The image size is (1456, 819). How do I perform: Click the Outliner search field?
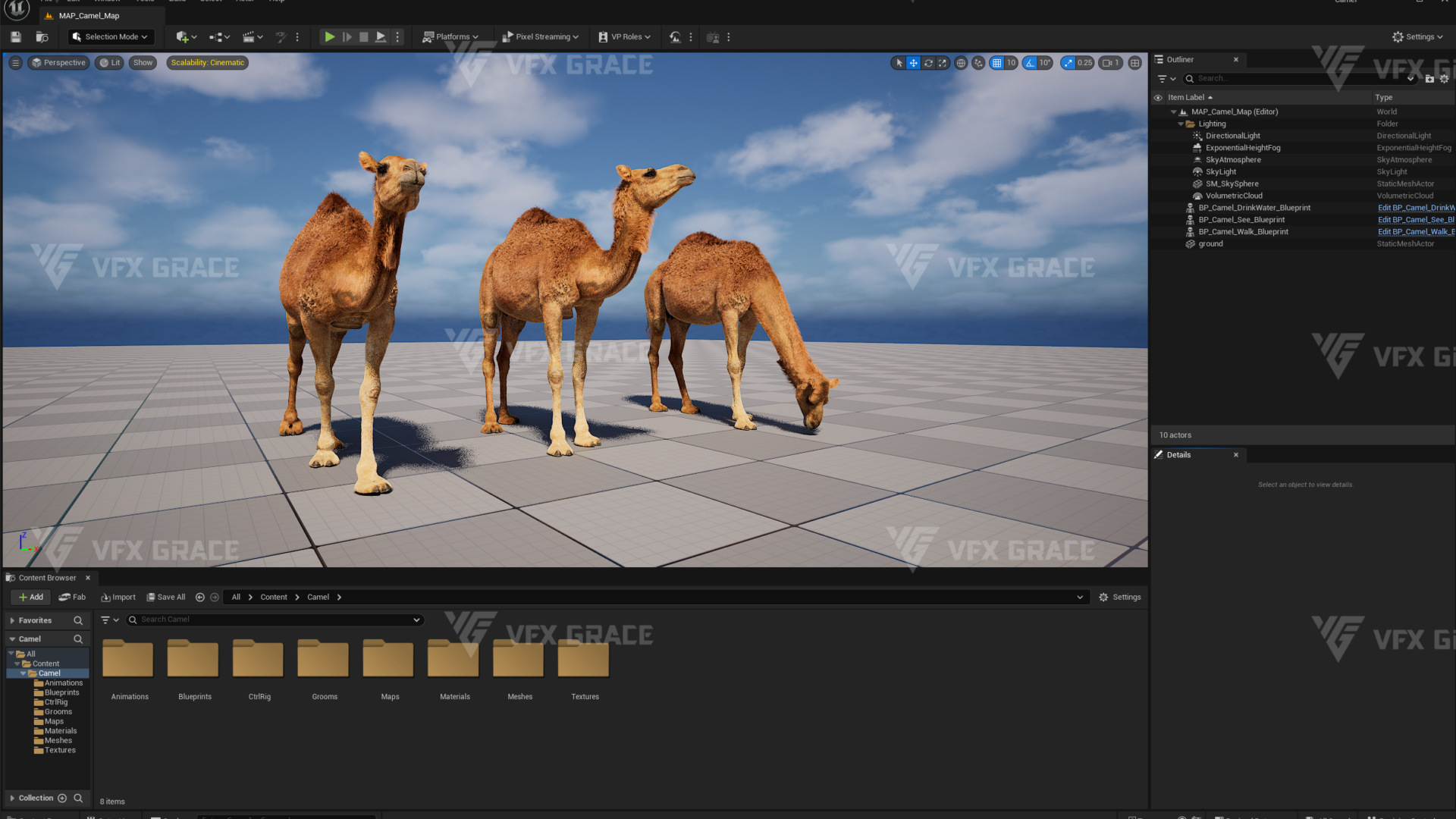point(1299,79)
